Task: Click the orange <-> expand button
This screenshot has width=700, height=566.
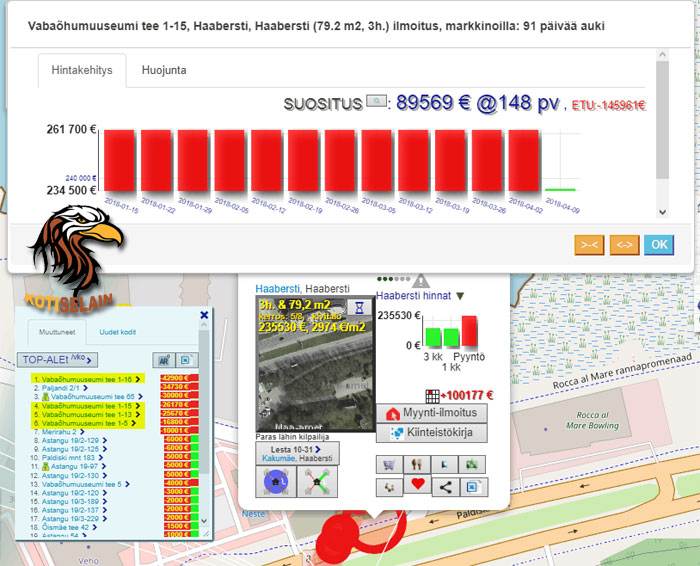Action: [x=624, y=245]
